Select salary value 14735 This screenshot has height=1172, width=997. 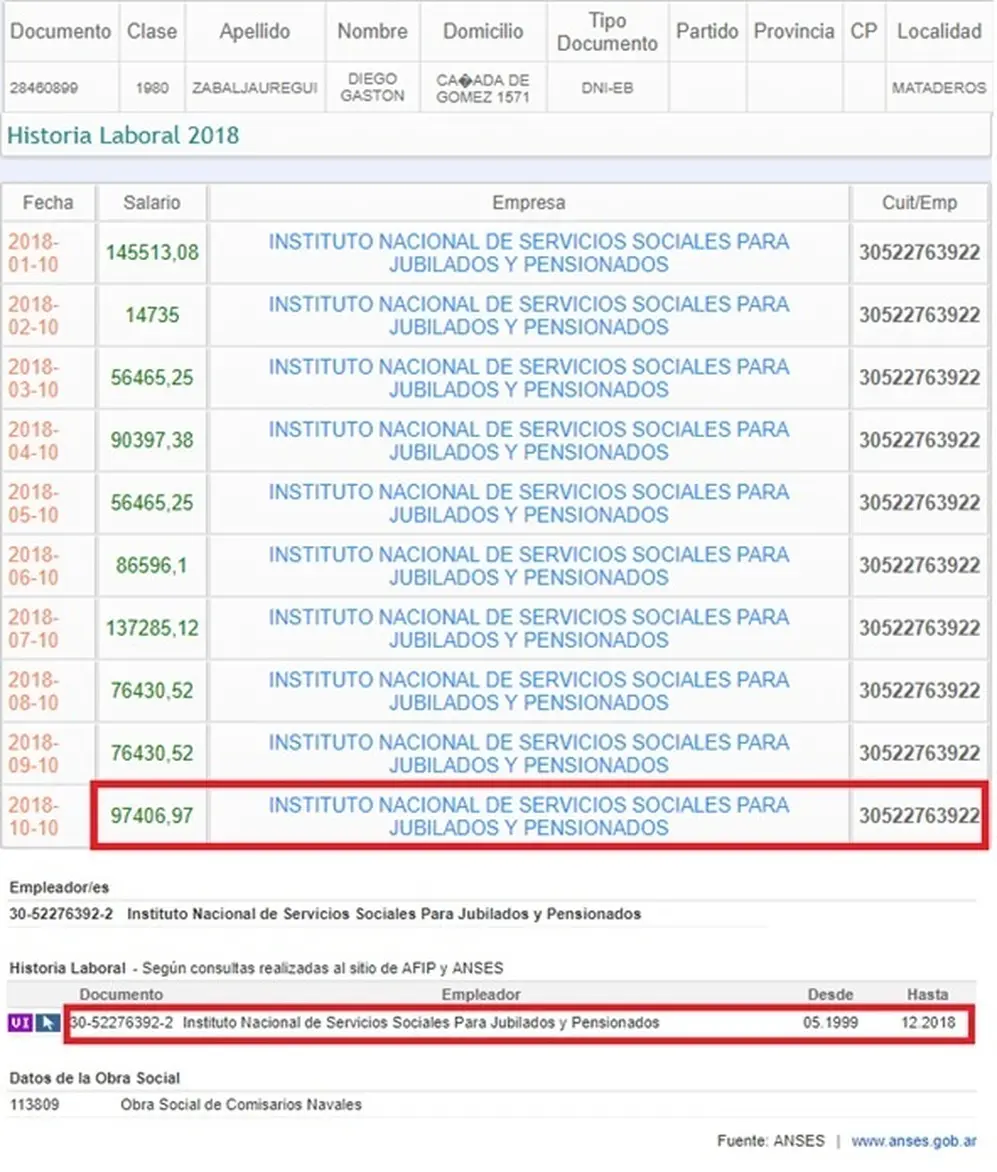pos(152,315)
